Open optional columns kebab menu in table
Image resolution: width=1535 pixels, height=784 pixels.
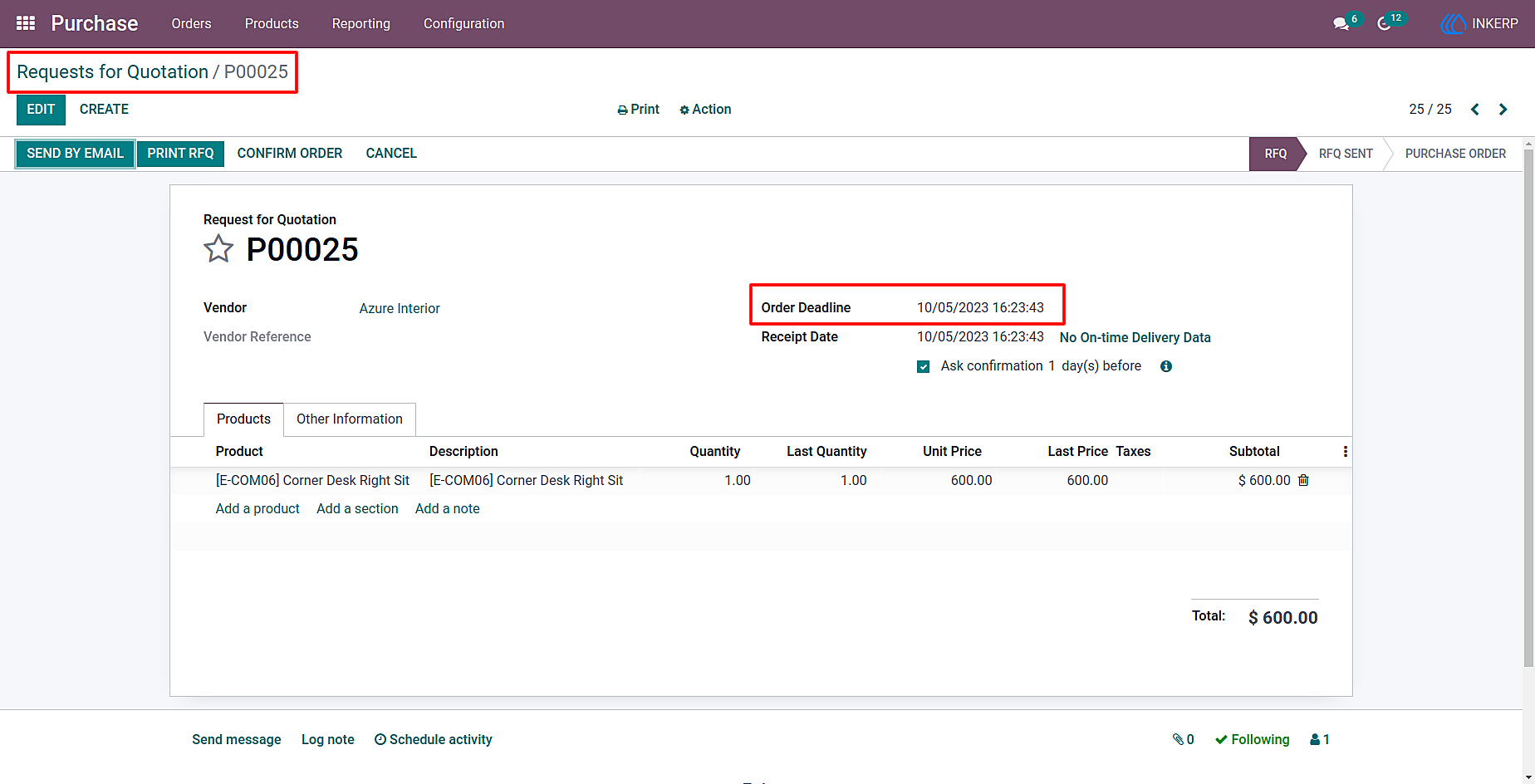(x=1345, y=452)
